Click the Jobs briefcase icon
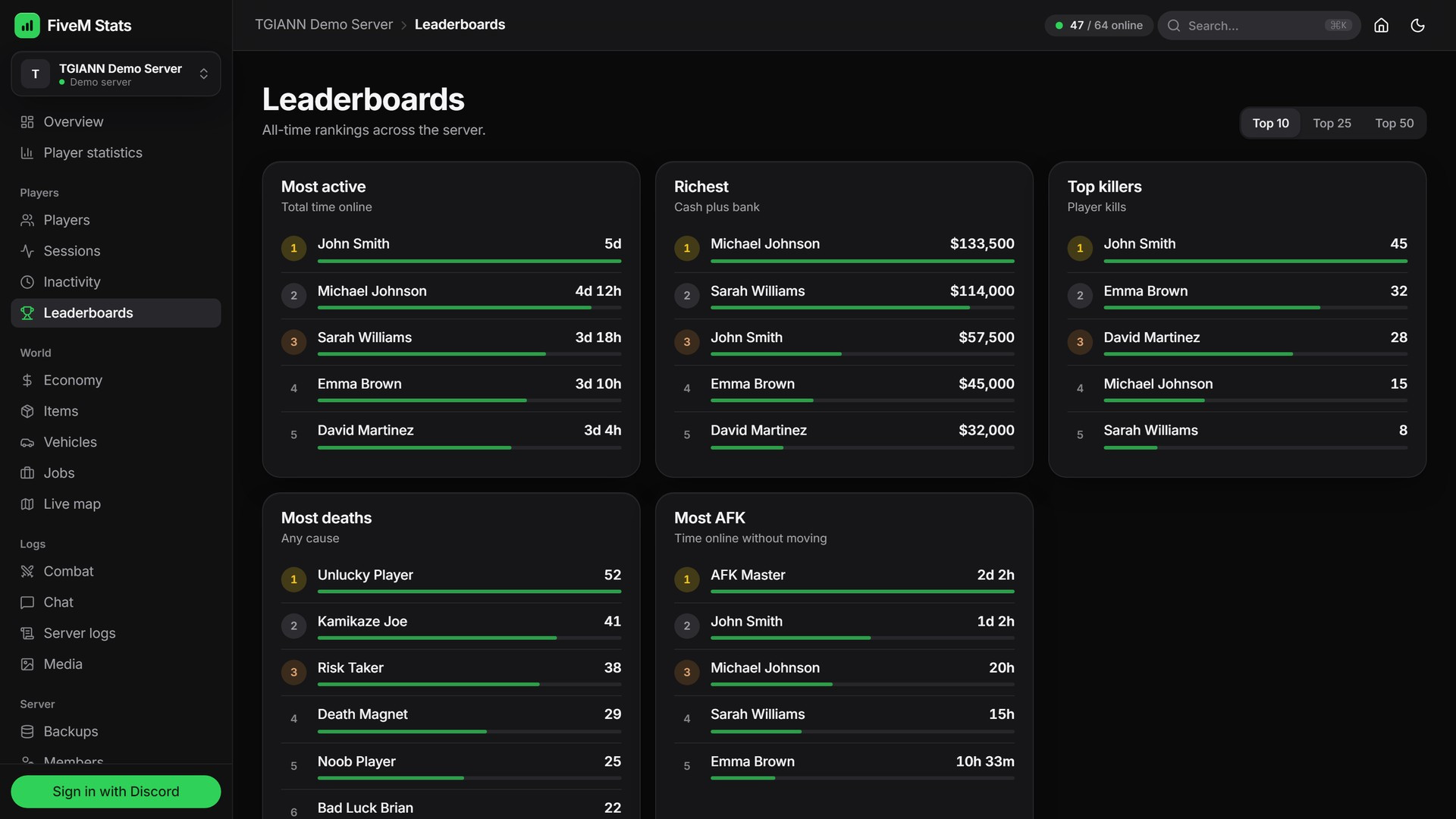 [x=27, y=473]
